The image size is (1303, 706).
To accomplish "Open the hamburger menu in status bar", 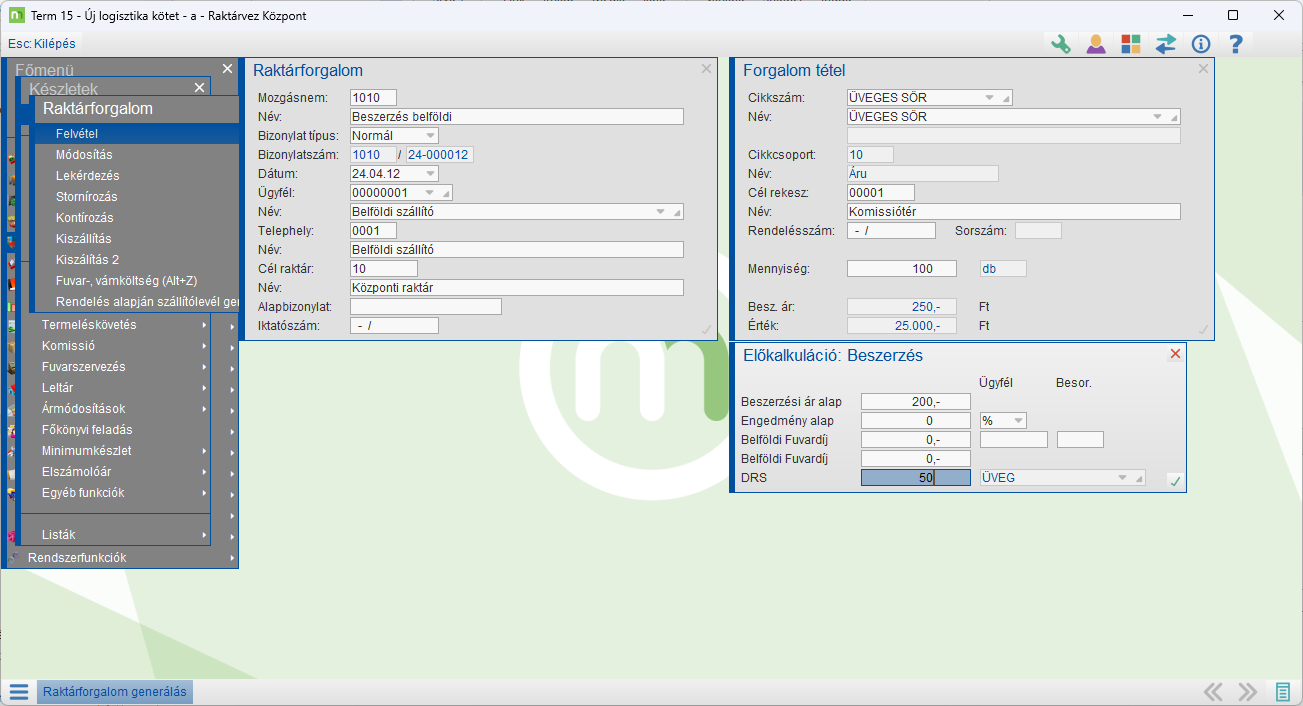I will pyautogui.click(x=18, y=692).
